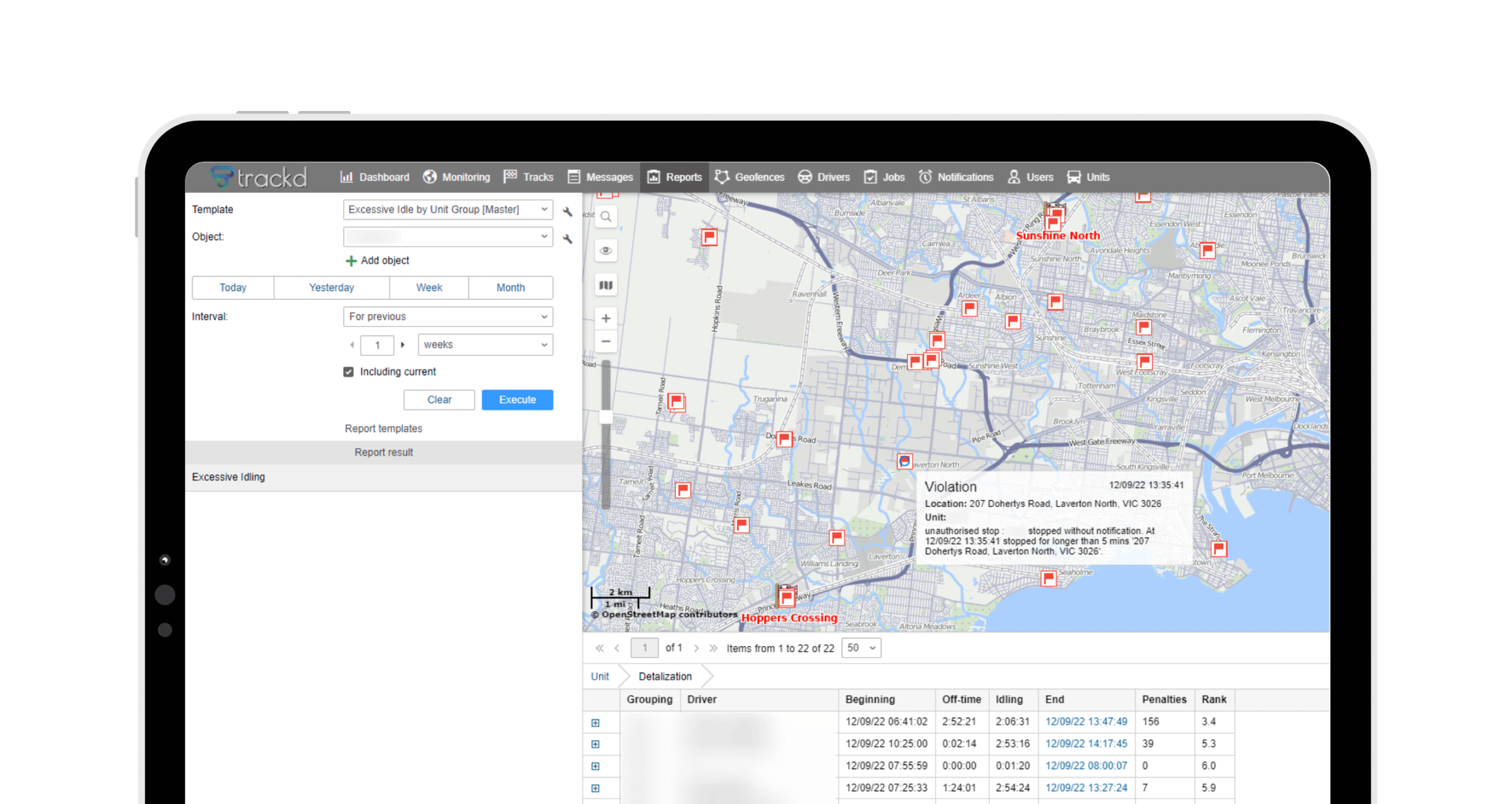1512x804 pixels.
Task: Click the blue Execute button
Action: (517, 400)
